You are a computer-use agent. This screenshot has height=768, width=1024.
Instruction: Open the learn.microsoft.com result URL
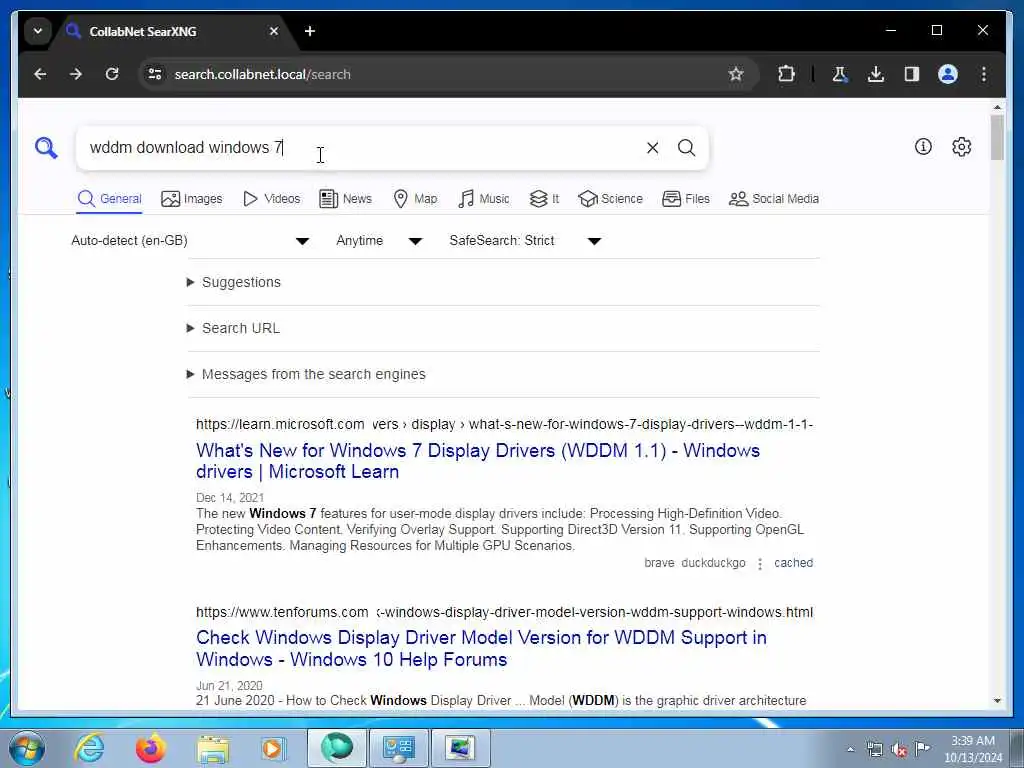pyautogui.click(x=504, y=424)
